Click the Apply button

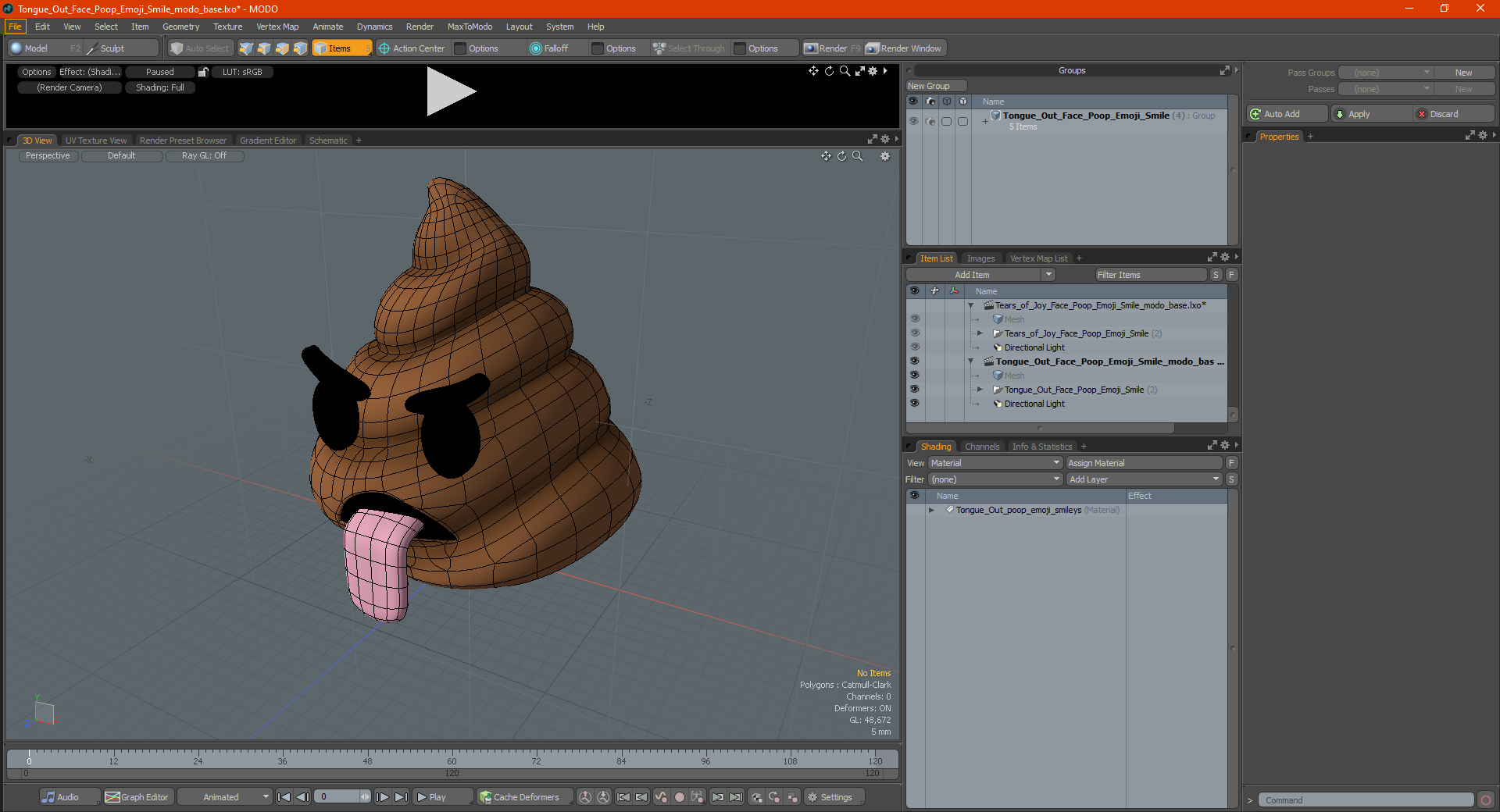pos(1371,114)
